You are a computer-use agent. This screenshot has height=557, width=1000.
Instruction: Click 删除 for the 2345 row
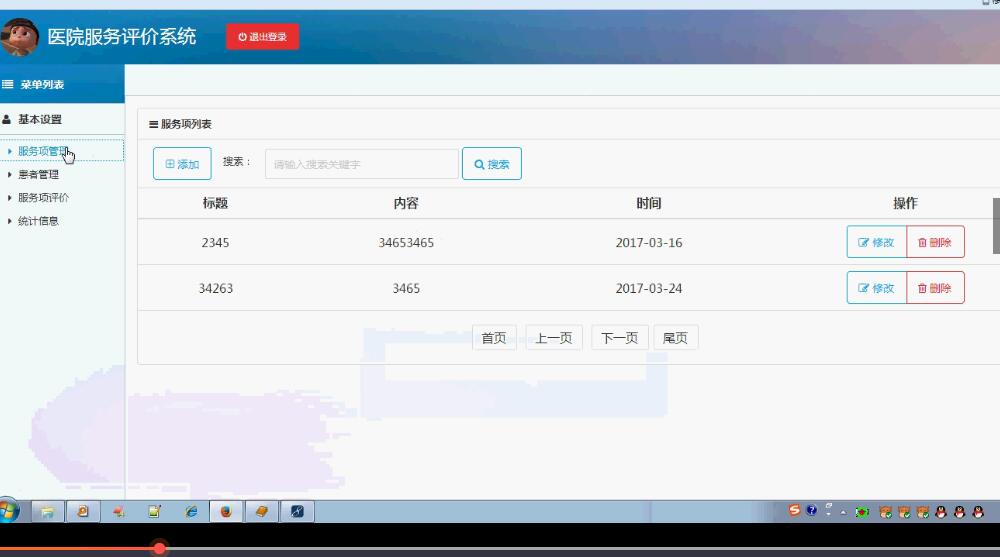point(935,242)
